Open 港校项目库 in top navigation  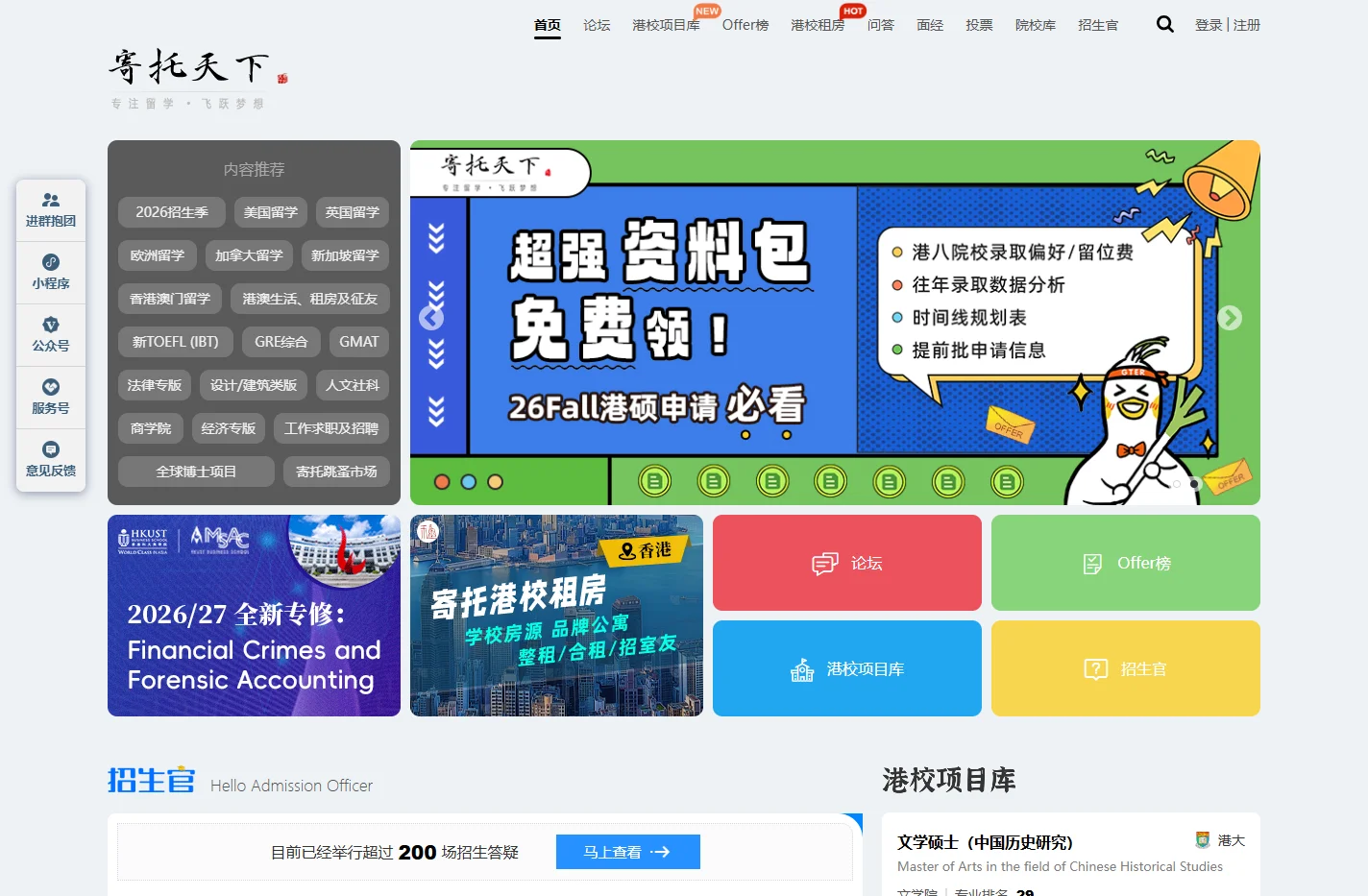[x=666, y=25]
